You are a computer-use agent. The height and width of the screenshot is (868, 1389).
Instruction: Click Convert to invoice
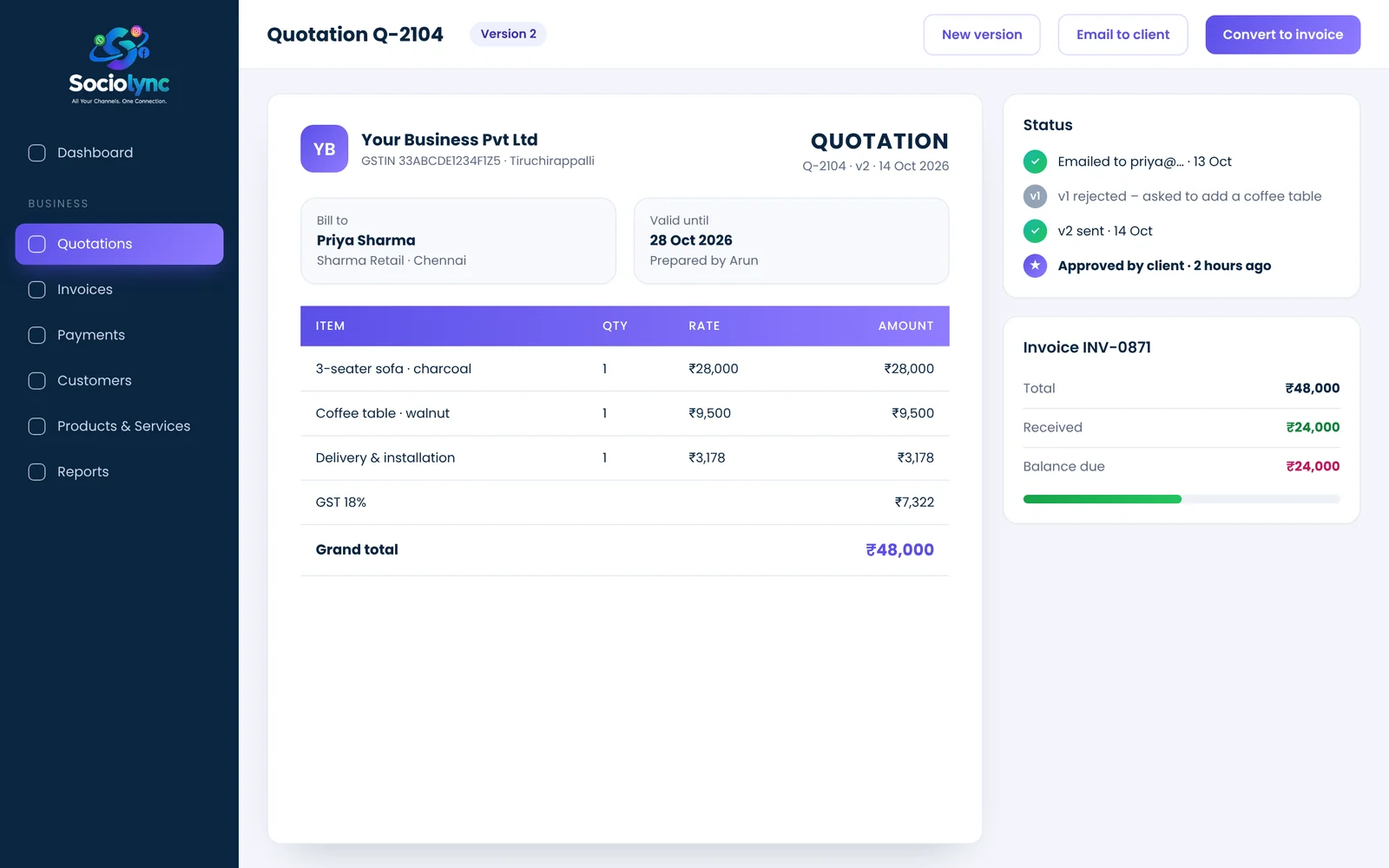tap(1282, 35)
